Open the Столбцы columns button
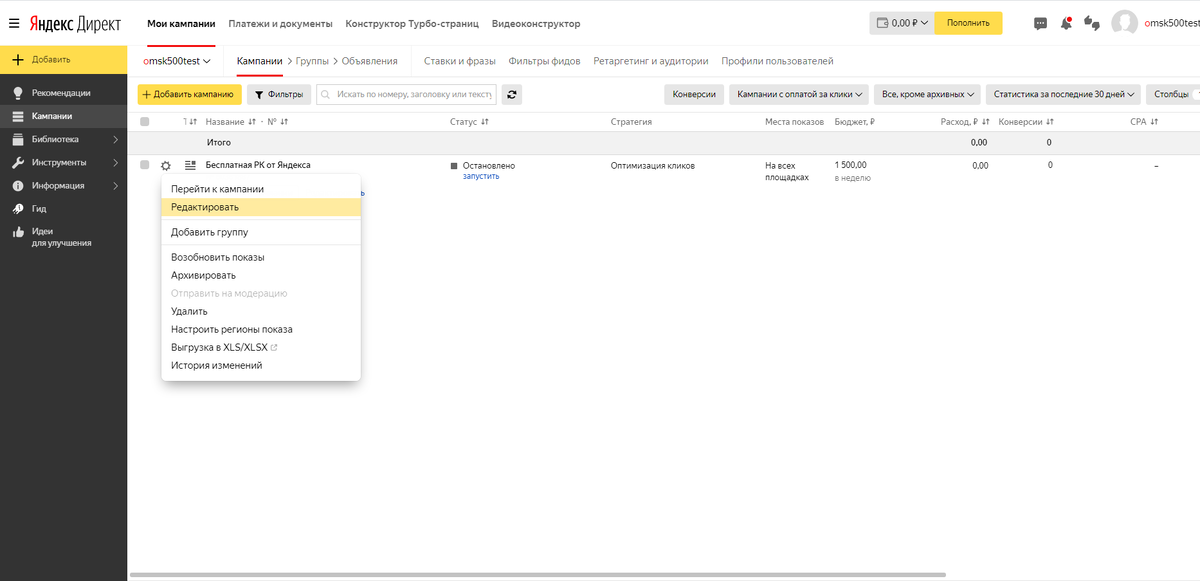The image size is (1200, 581). (x=1173, y=94)
